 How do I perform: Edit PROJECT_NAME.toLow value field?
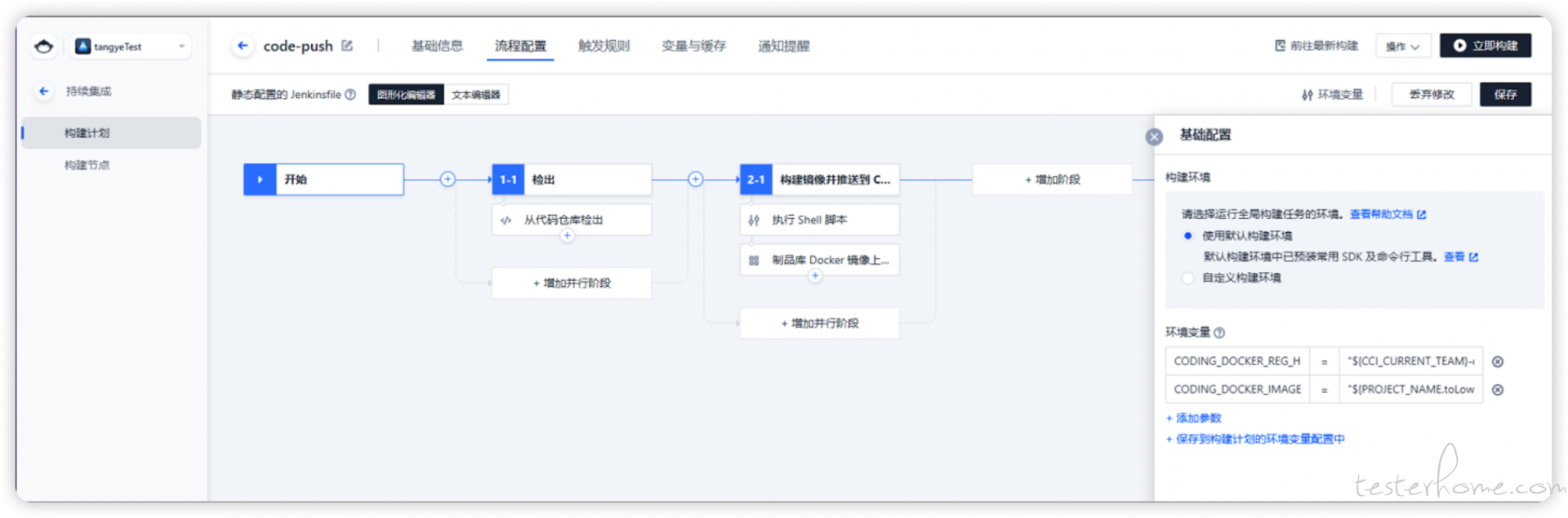1410,390
